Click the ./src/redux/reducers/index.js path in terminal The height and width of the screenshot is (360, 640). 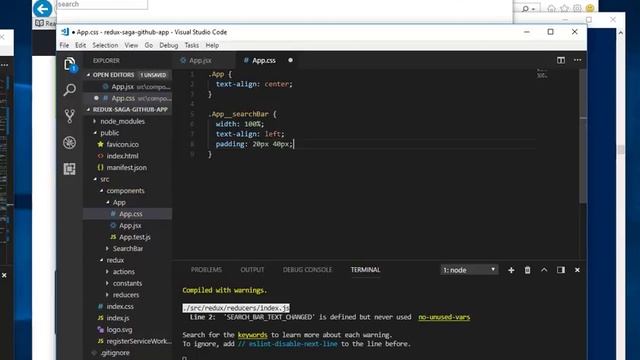236,308
